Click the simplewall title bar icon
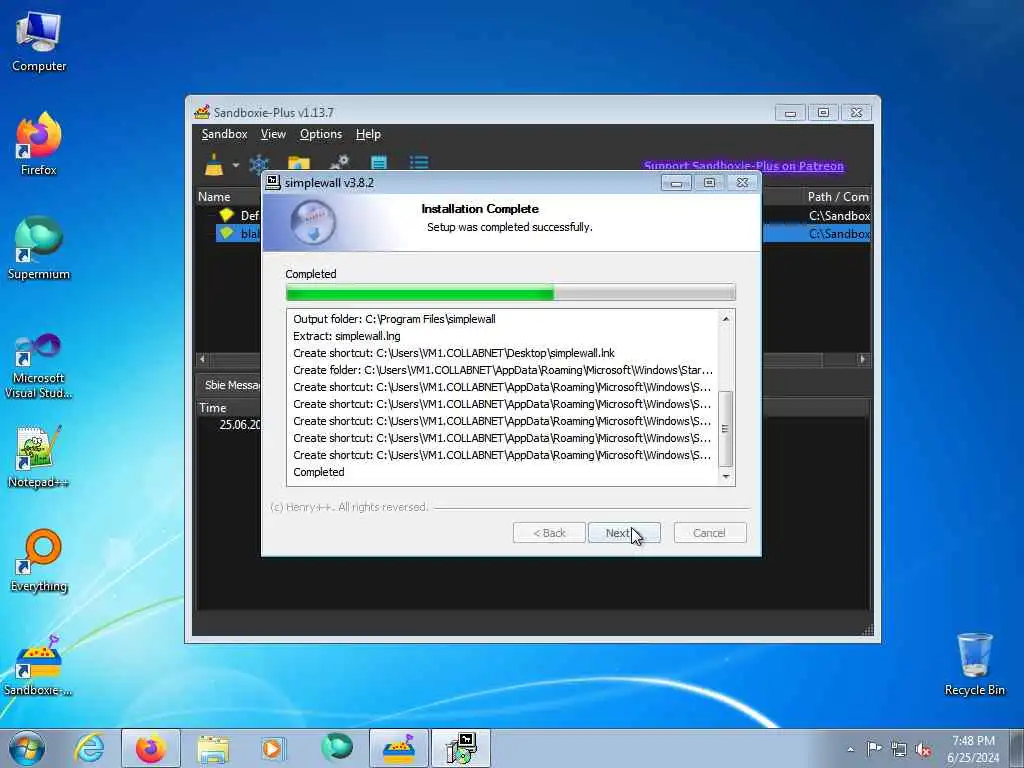The width and height of the screenshot is (1024, 768). [x=274, y=182]
